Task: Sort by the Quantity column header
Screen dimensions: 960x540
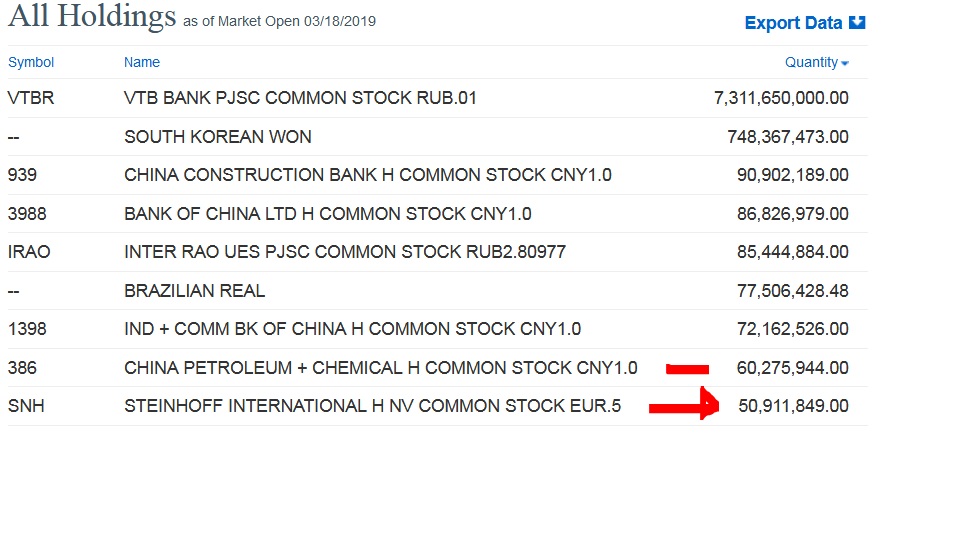Action: coord(811,62)
